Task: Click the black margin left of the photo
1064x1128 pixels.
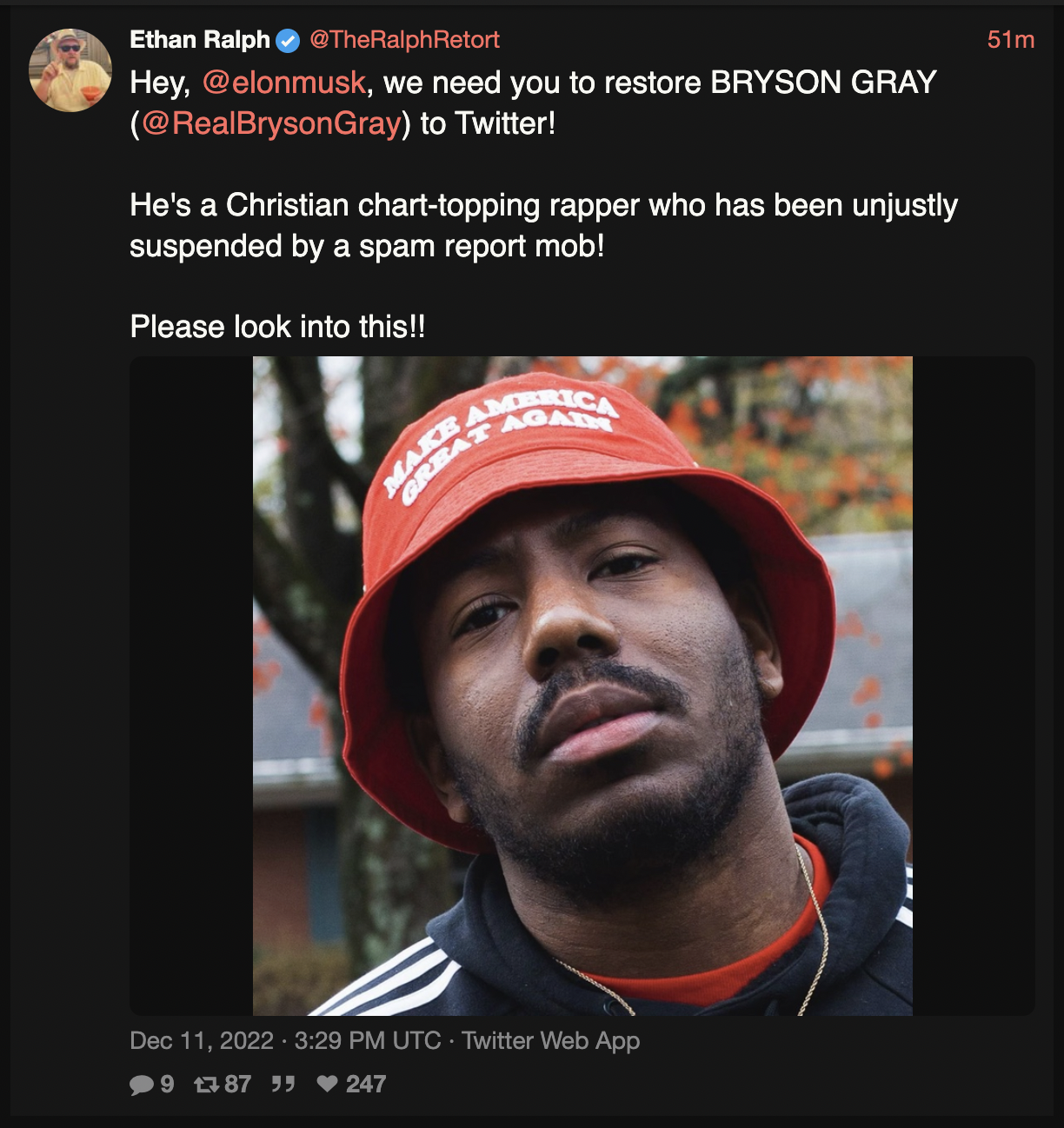Action: pos(191,686)
